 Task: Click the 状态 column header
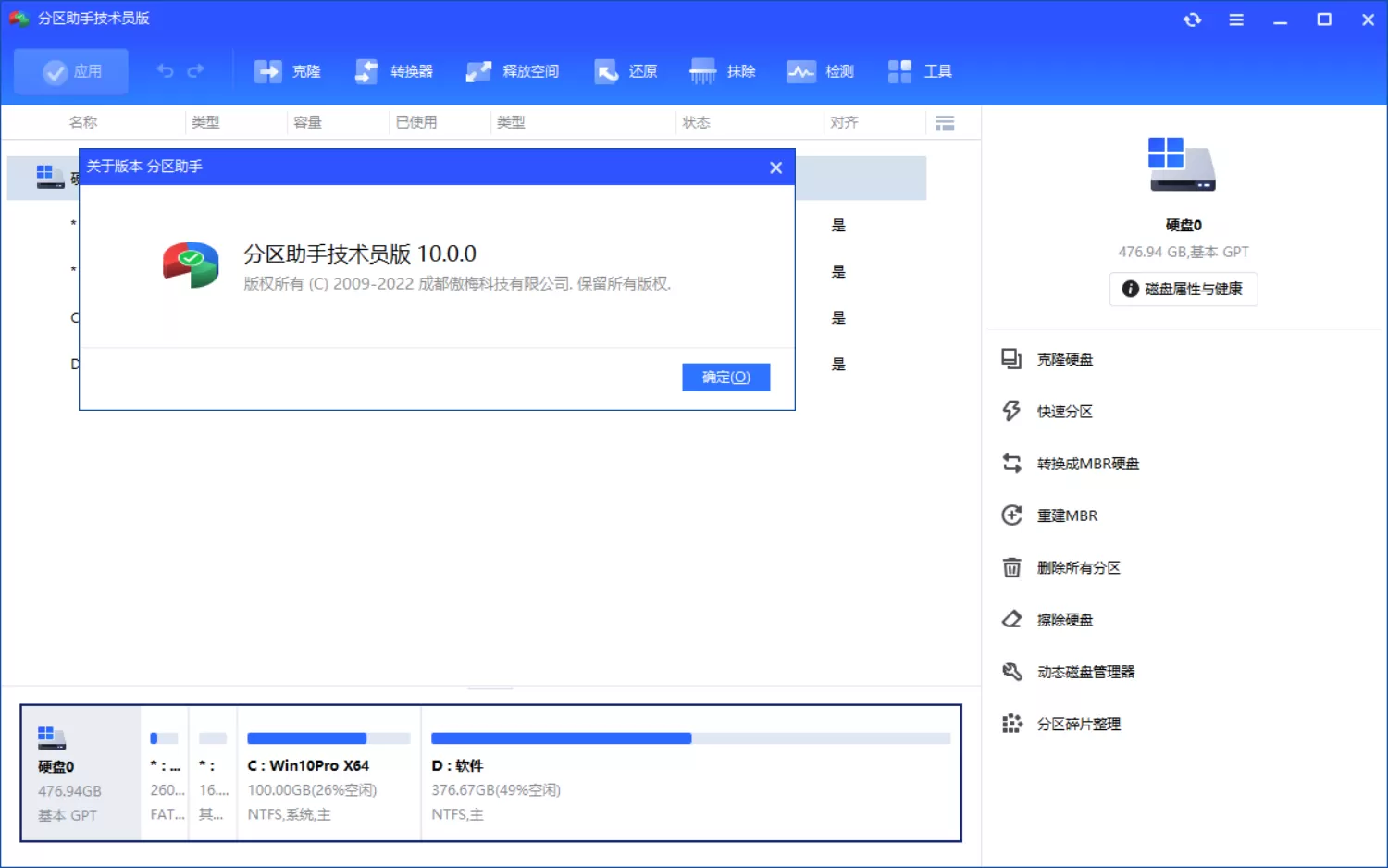click(x=697, y=121)
